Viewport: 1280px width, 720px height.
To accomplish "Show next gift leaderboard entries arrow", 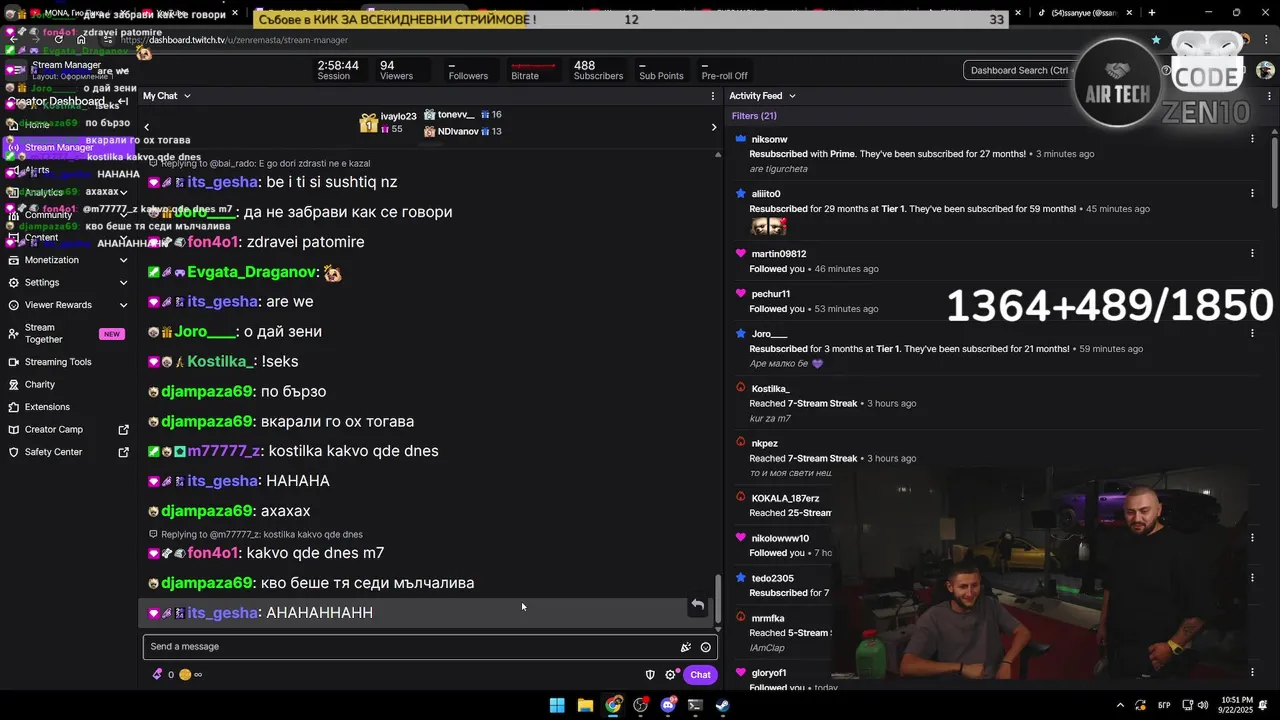I will click(x=713, y=127).
